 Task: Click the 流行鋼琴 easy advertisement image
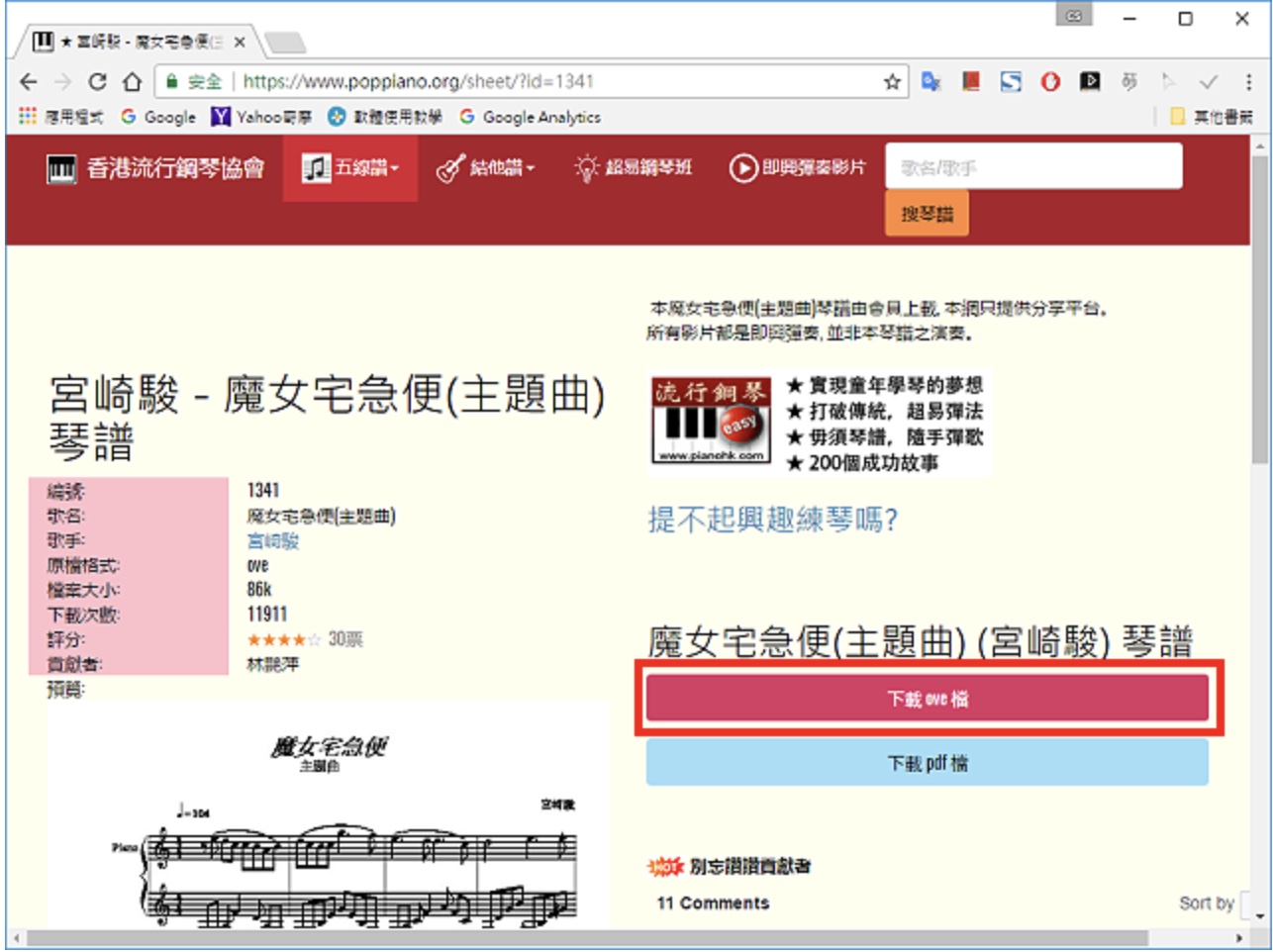[820, 424]
